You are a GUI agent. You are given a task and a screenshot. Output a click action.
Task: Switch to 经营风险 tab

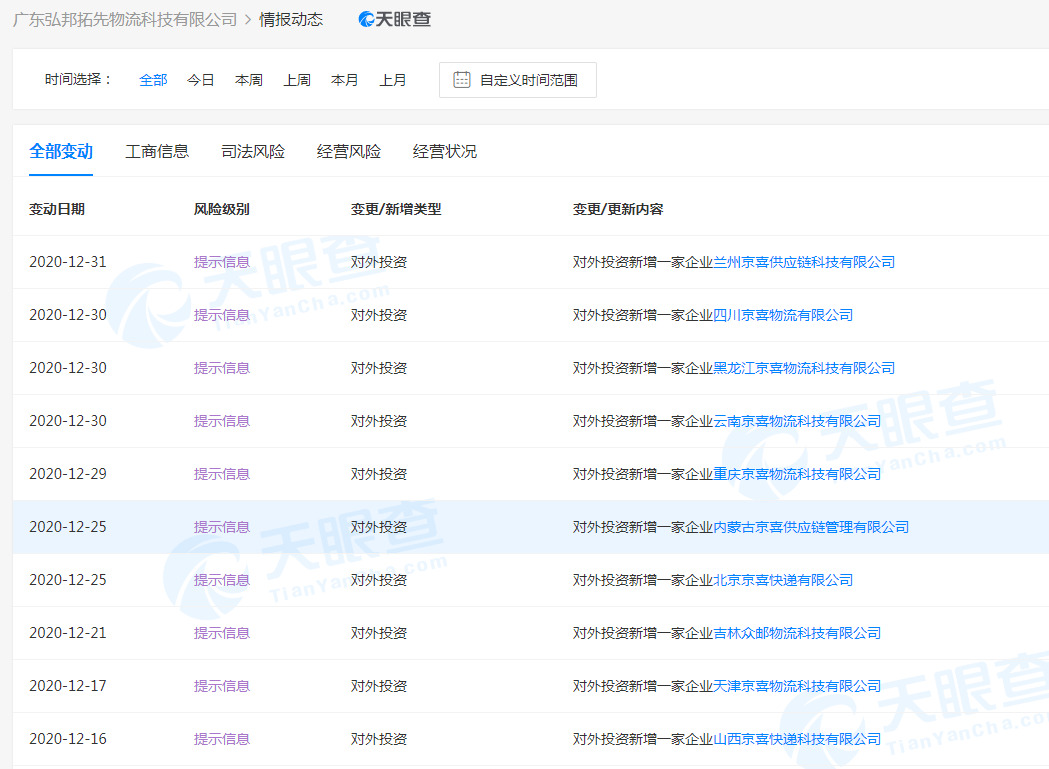pos(349,151)
